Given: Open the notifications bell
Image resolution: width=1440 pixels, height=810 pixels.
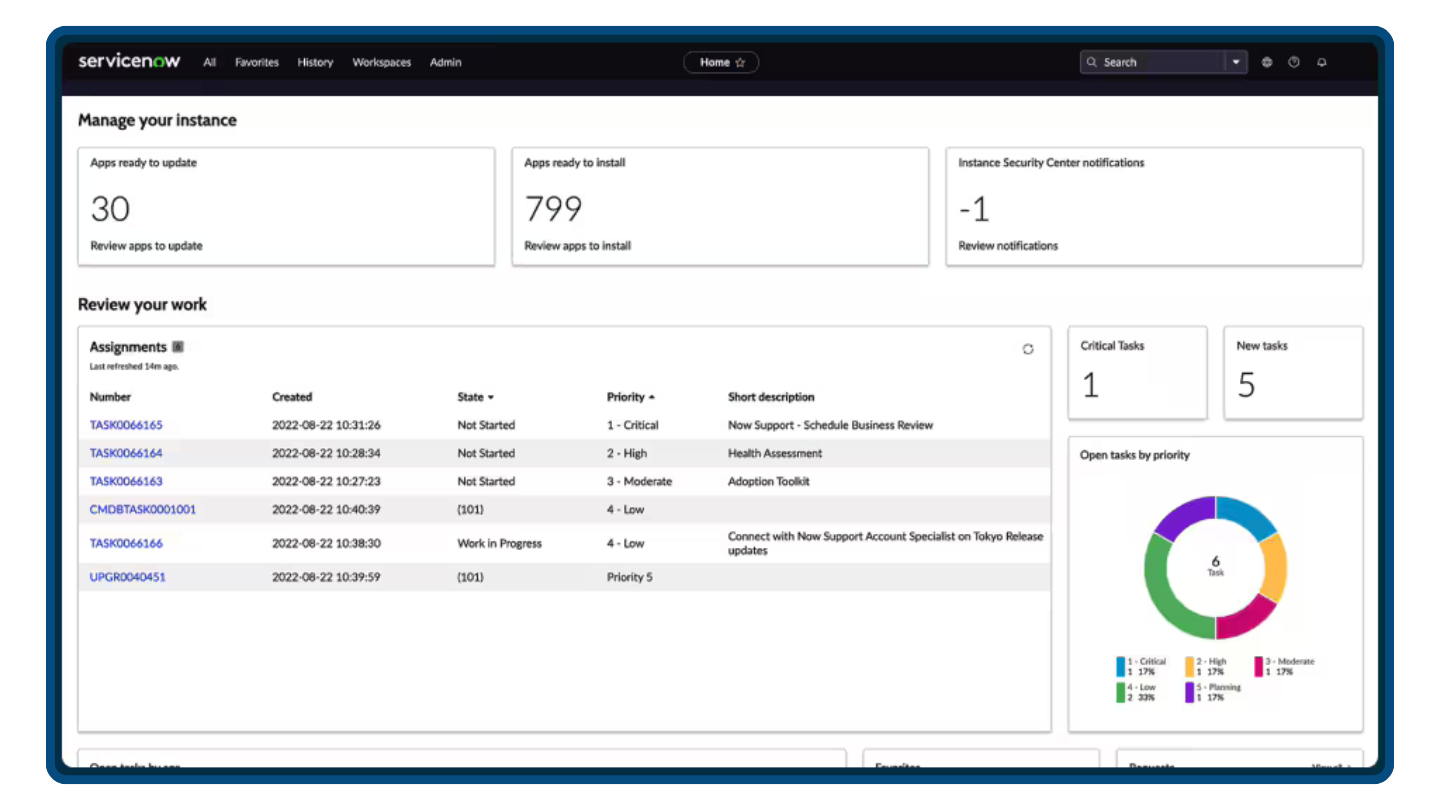Looking at the screenshot, I should coord(1322,62).
